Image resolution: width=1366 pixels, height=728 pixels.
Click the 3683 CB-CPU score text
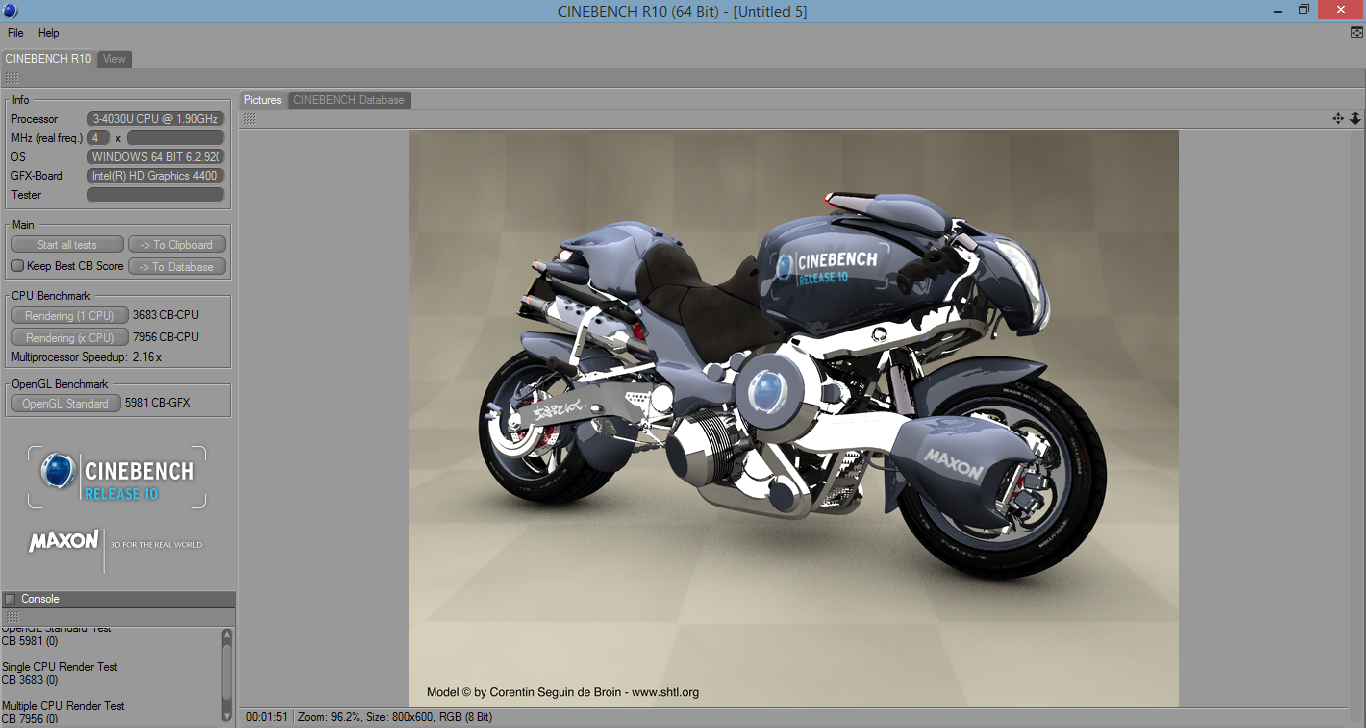(166, 316)
